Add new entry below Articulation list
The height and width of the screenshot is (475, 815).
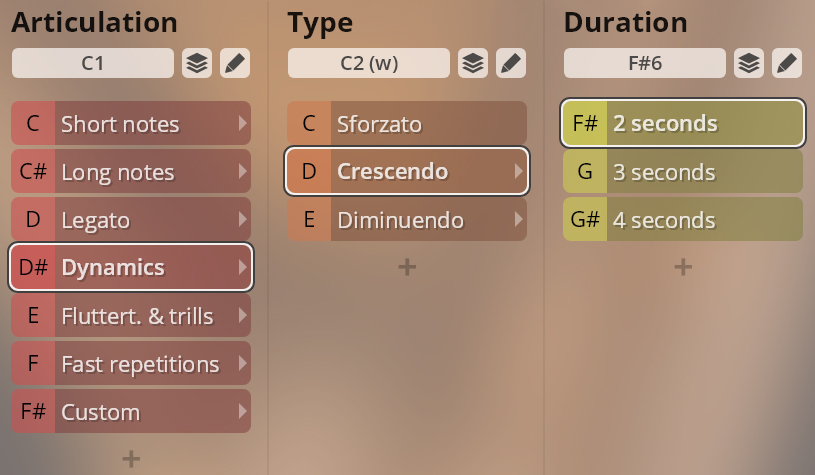pos(131,458)
